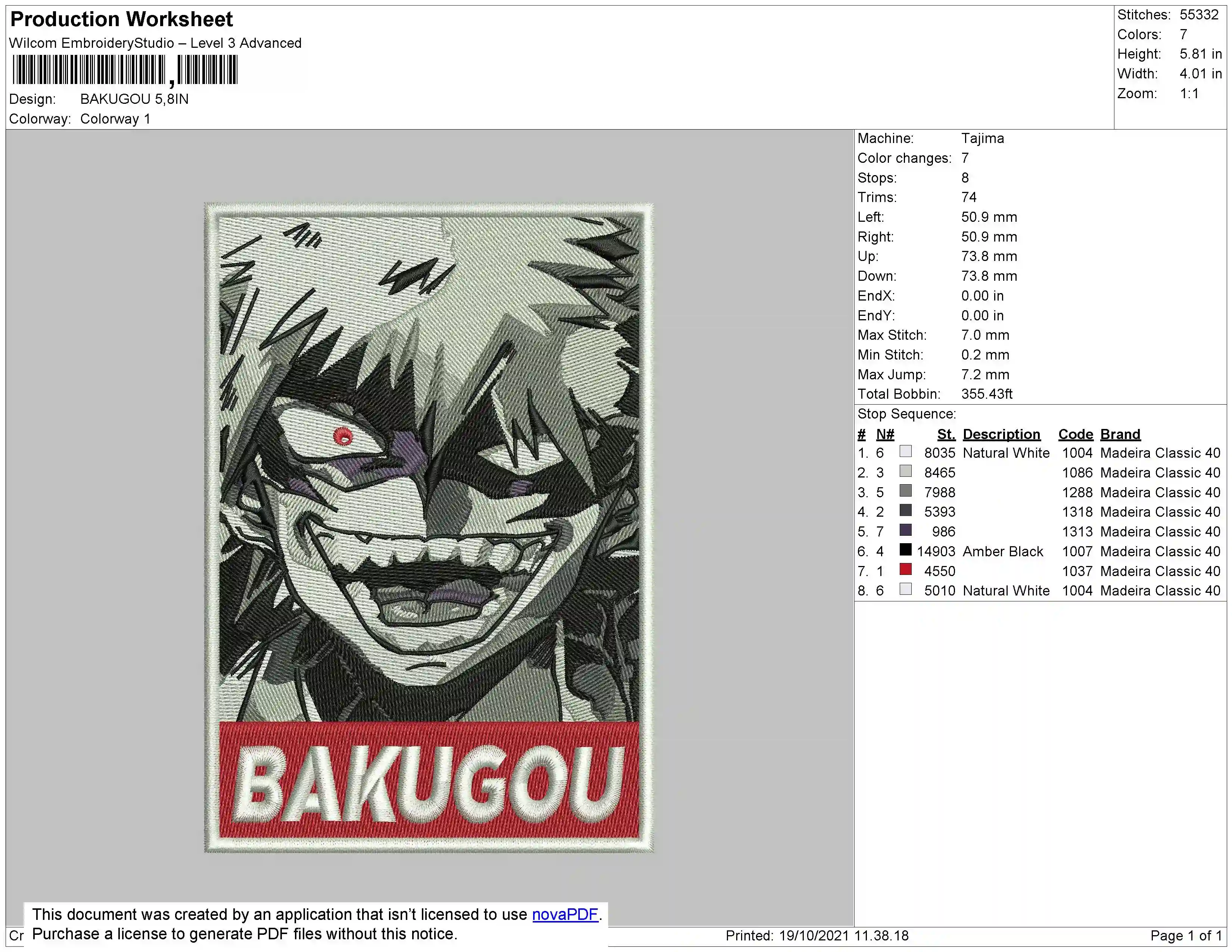Click thread code '1037' in stop 7
The height and width of the screenshot is (952, 1232).
point(1077,571)
